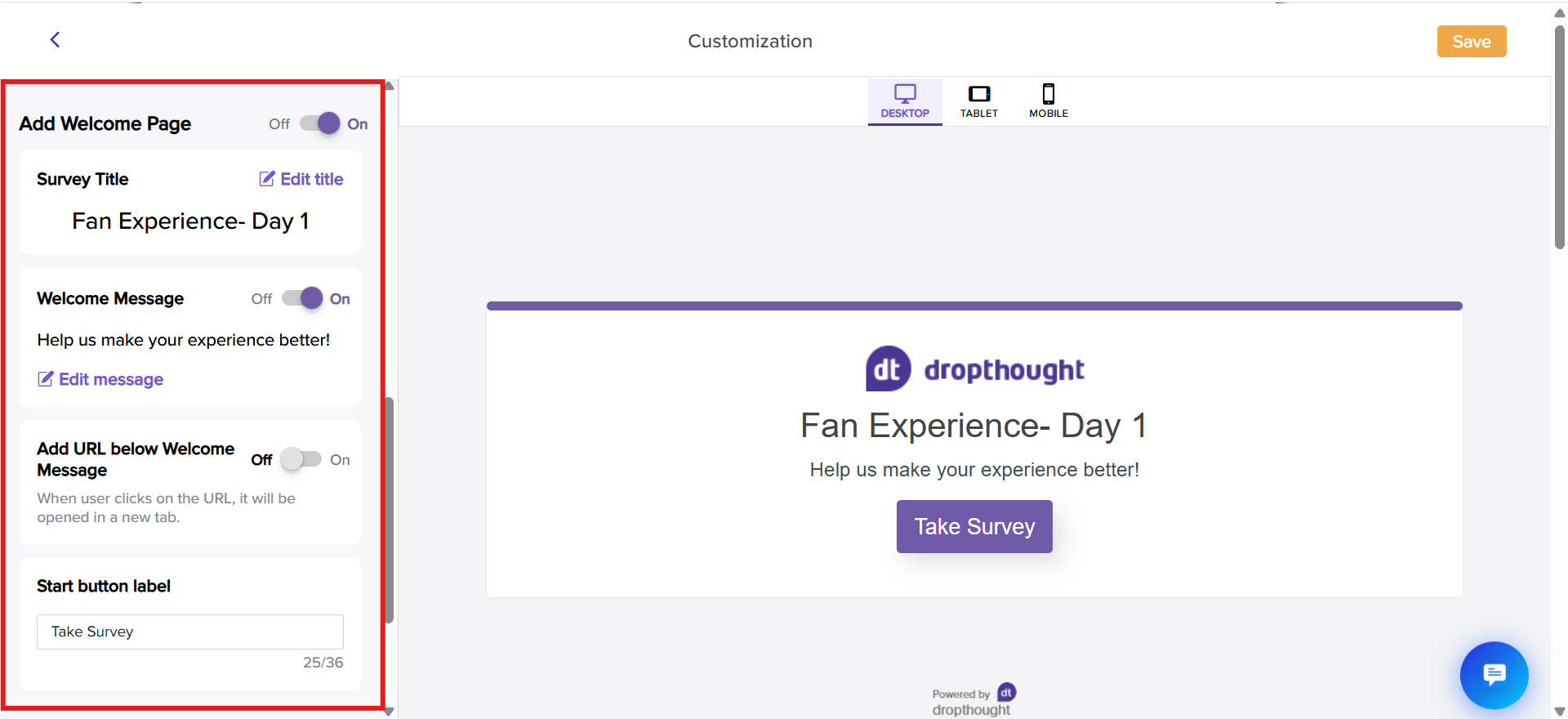Open the chat support bubble

click(x=1494, y=675)
